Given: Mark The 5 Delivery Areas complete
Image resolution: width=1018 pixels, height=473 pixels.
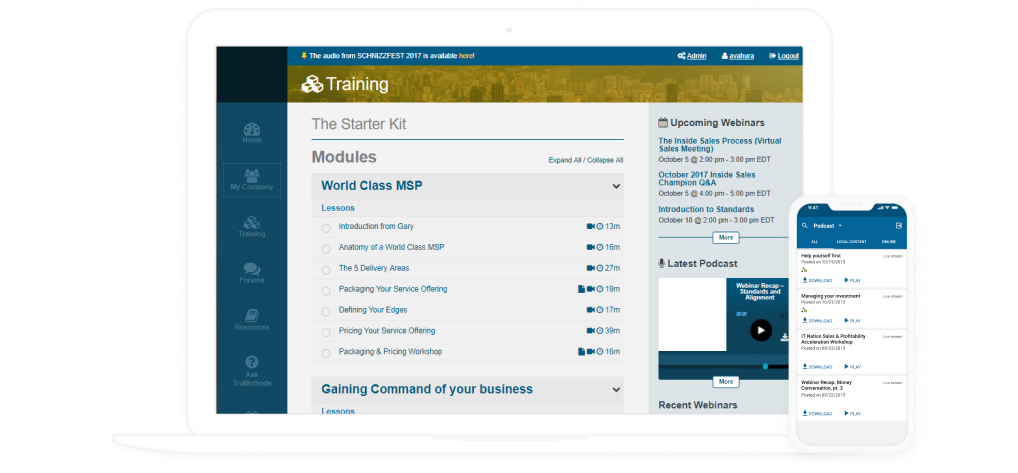Looking at the screenshot, I should pyautogui.click(x=326, y=269).
